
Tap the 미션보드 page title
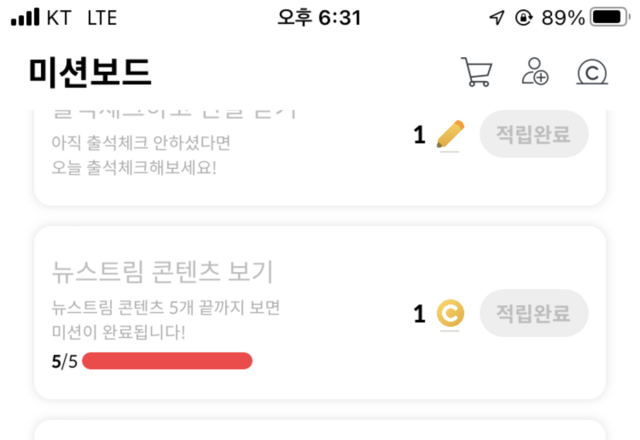coord(90,72)
